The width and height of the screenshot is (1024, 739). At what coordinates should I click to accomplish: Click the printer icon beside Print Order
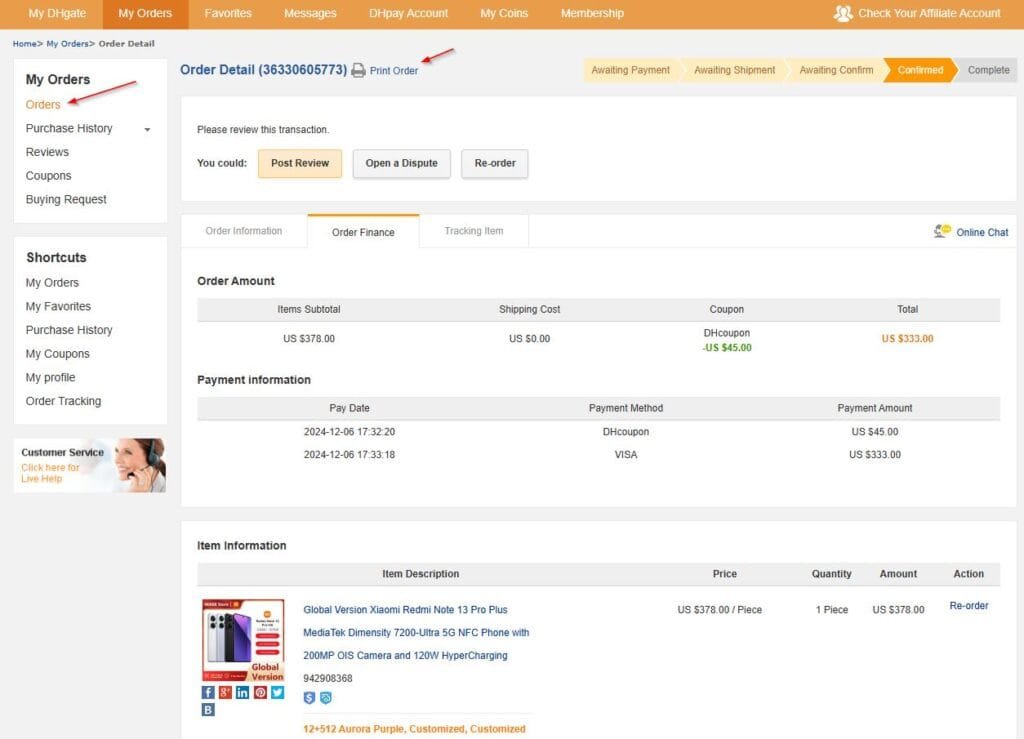[358, 71]
